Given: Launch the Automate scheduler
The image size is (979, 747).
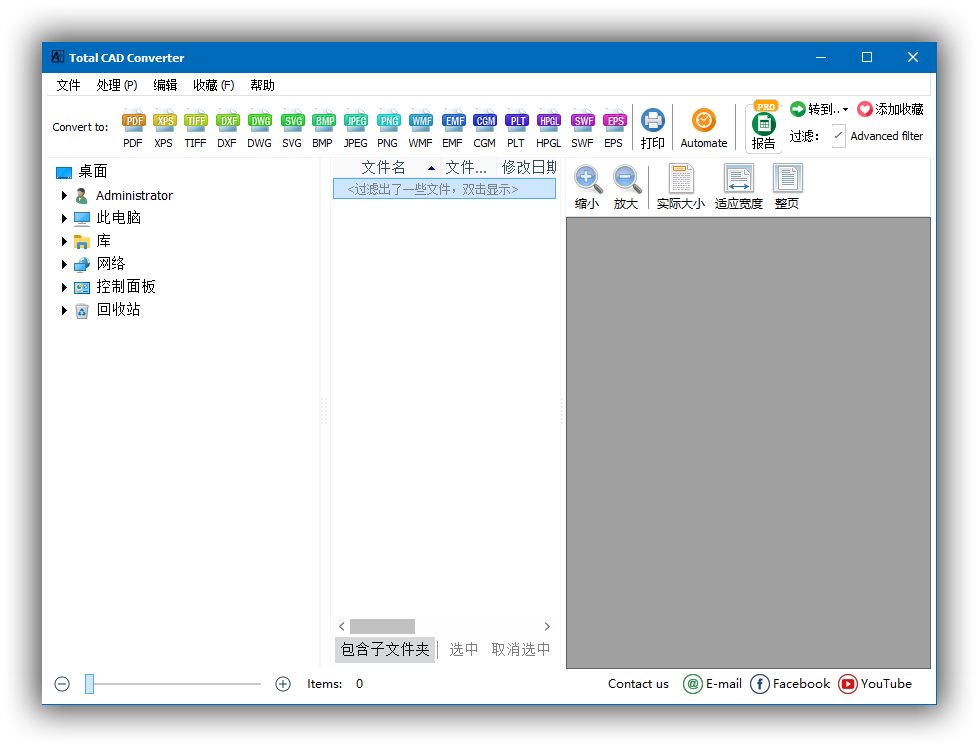Looking at the screenshot, I should [704, 128].
